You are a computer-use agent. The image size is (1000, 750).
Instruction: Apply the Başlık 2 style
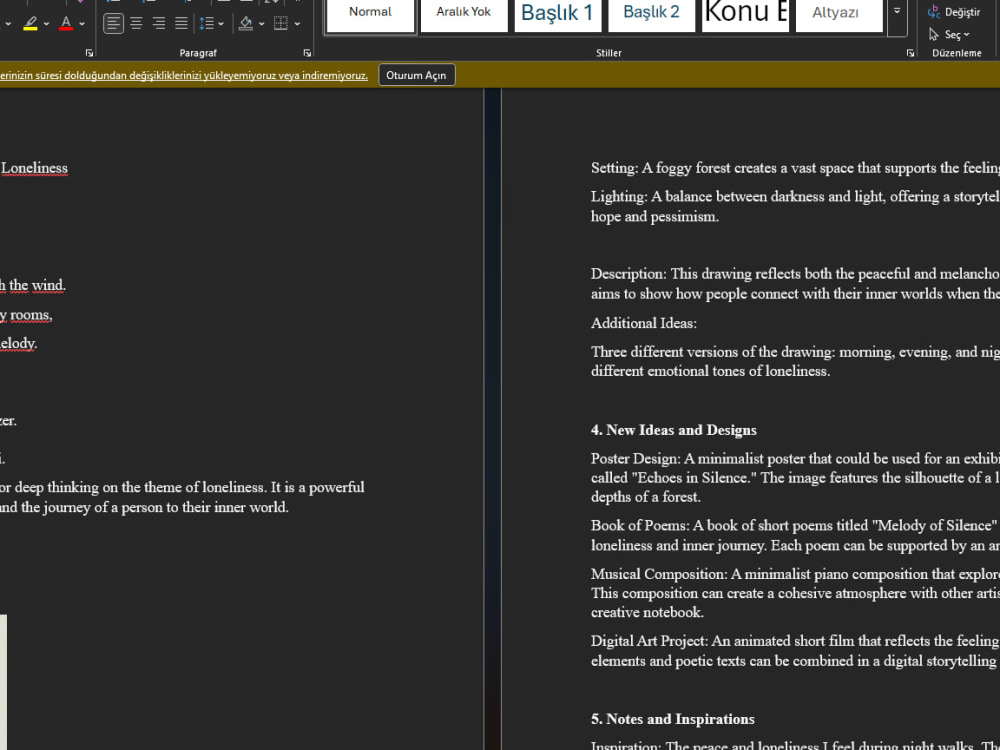point(651,14)
